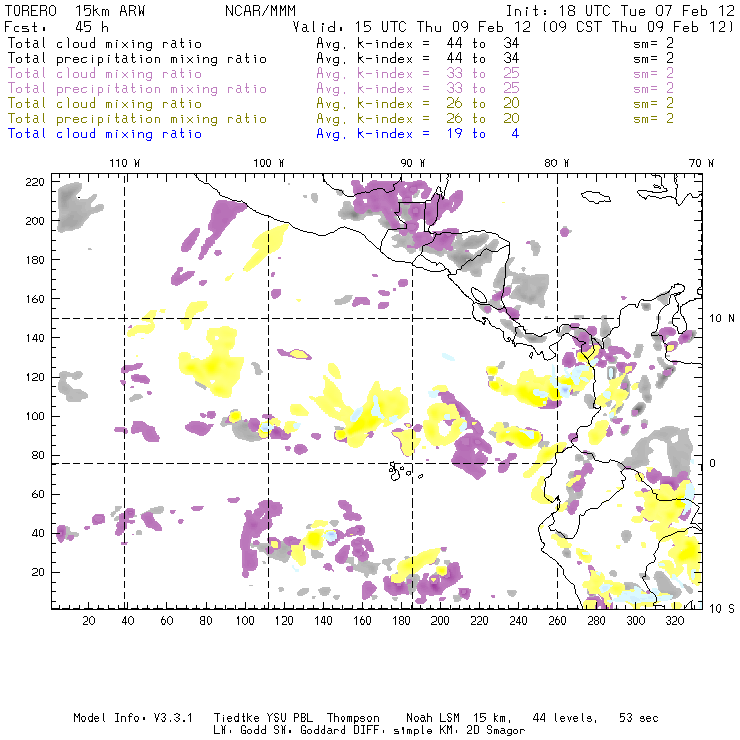This screenshot has height=740, width=740.
Task: Click the "Noah LSM" footer text
Action: (x=433, y=718)
